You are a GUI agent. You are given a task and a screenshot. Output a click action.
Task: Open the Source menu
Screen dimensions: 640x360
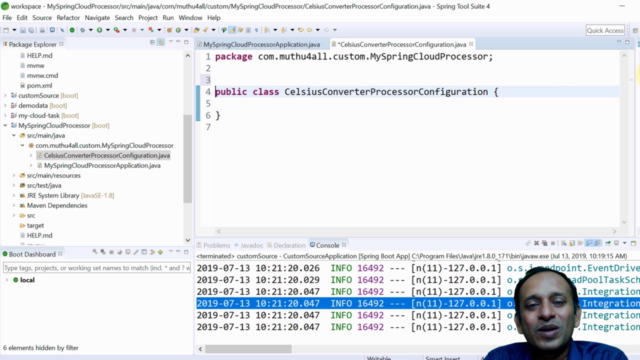pyautogui.click(x=42, y=18)
